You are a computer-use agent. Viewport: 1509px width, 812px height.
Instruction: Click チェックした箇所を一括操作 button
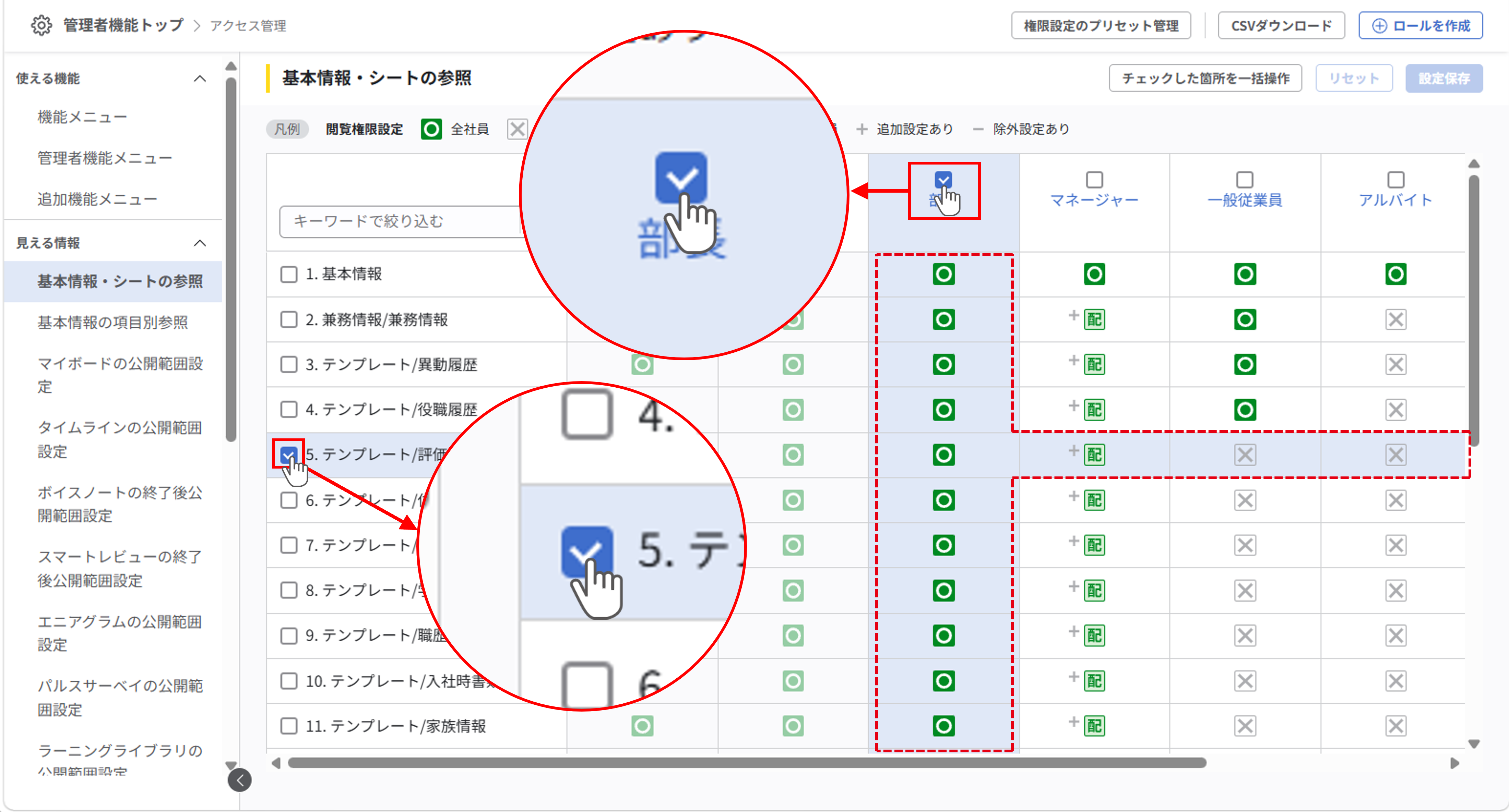tap(1205, 78)
